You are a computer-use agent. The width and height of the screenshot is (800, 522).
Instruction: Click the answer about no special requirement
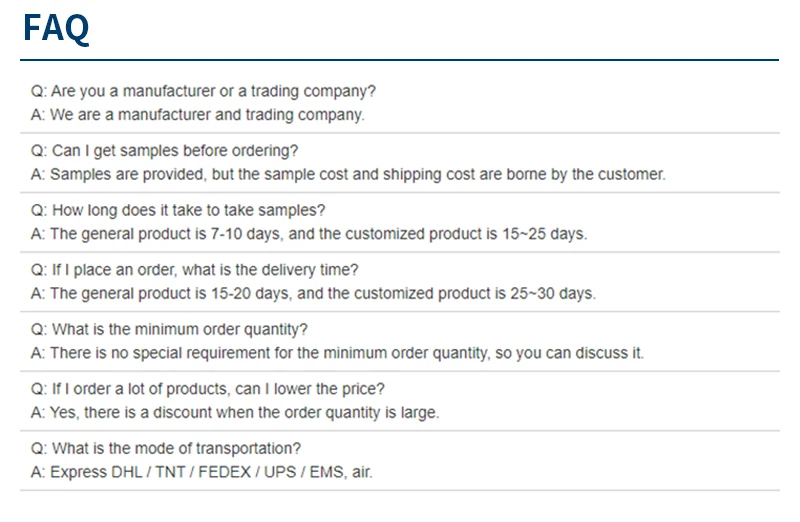(x=337, y=354)
